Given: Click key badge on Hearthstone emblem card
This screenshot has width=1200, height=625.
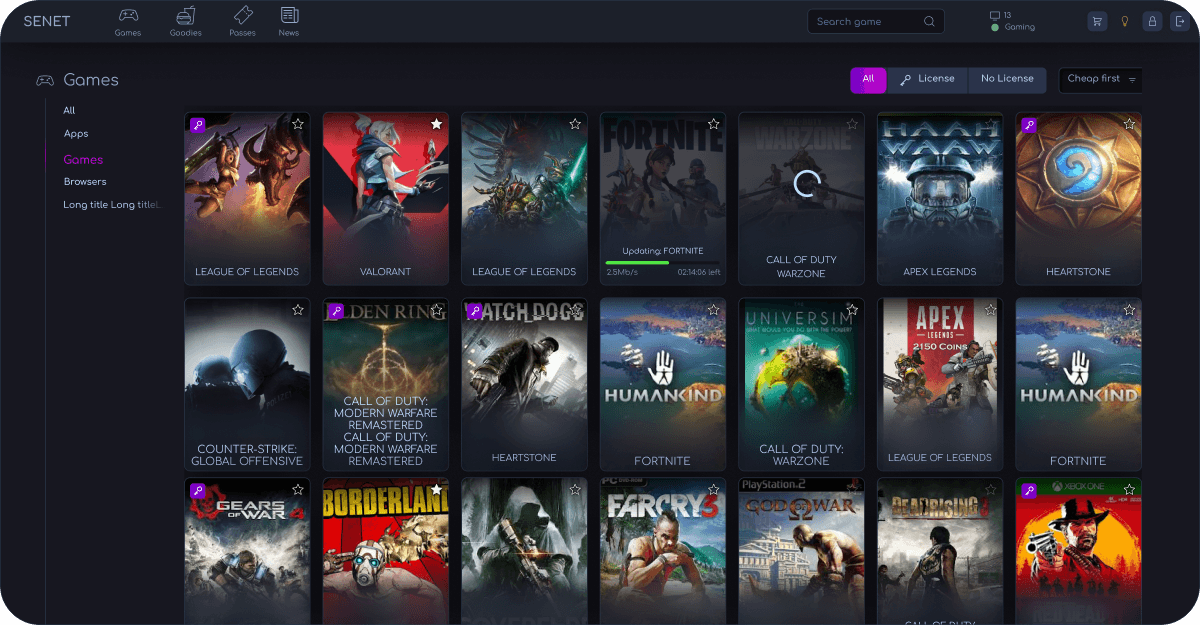Looking at the screenshot, I should click(x=1029, y=125).
